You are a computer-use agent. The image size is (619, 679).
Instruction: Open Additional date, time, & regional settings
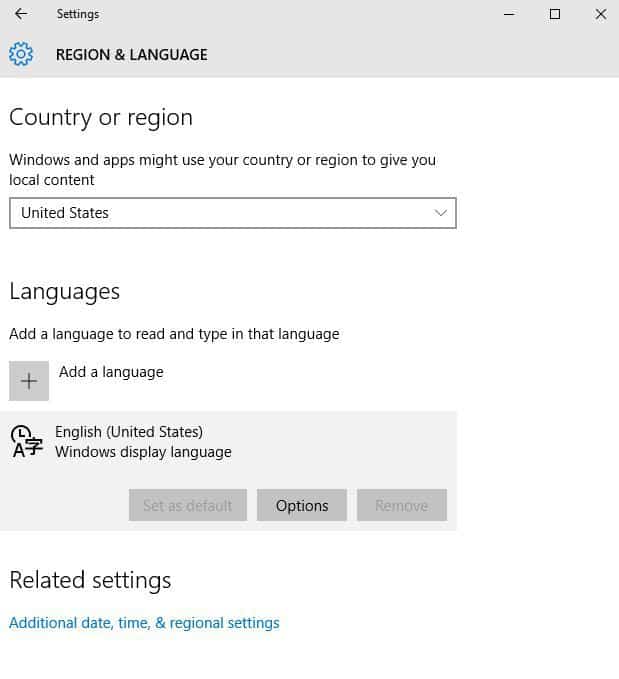click(x=144, y=623)
